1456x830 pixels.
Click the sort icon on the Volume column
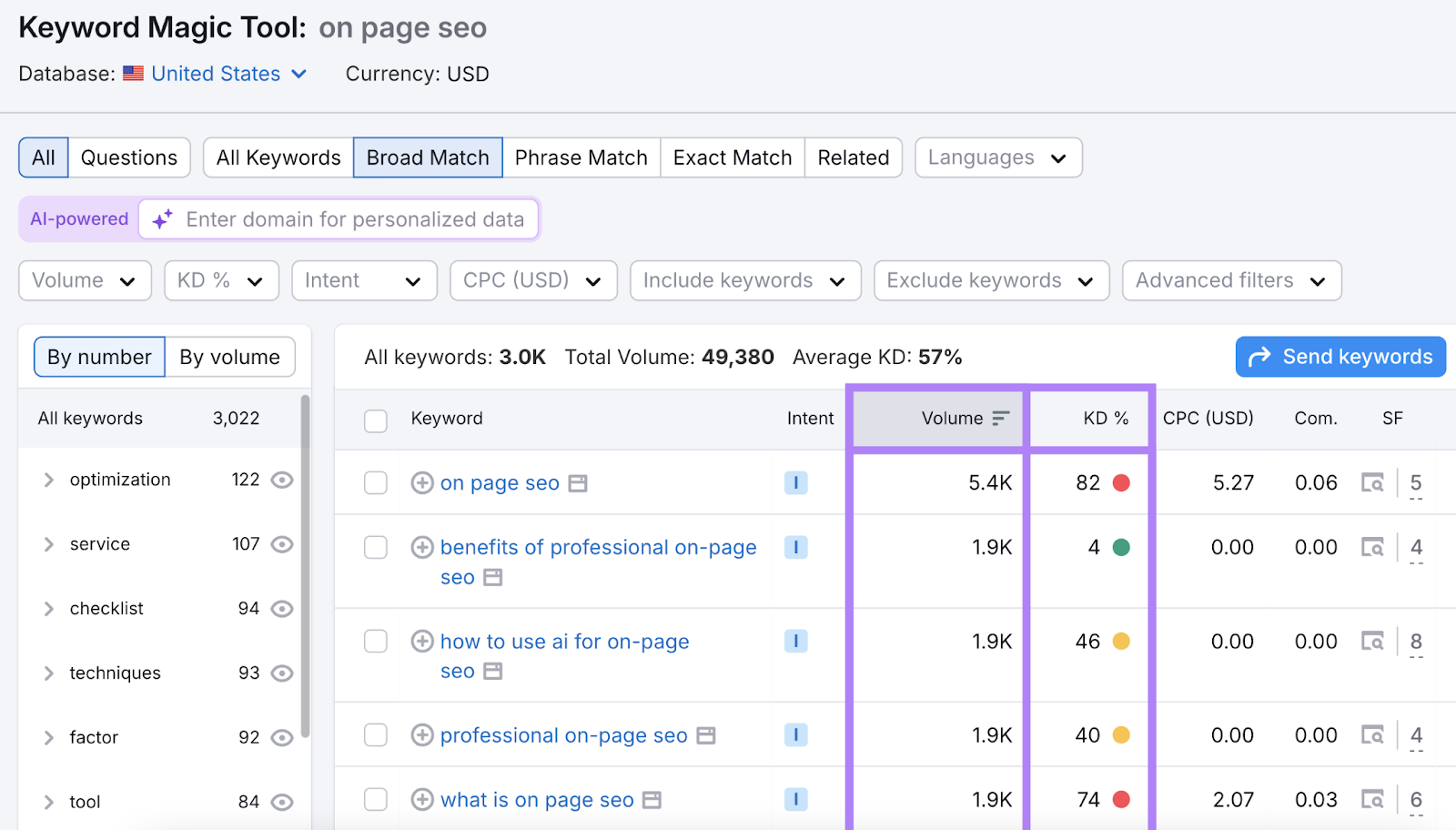coord(999,418)
